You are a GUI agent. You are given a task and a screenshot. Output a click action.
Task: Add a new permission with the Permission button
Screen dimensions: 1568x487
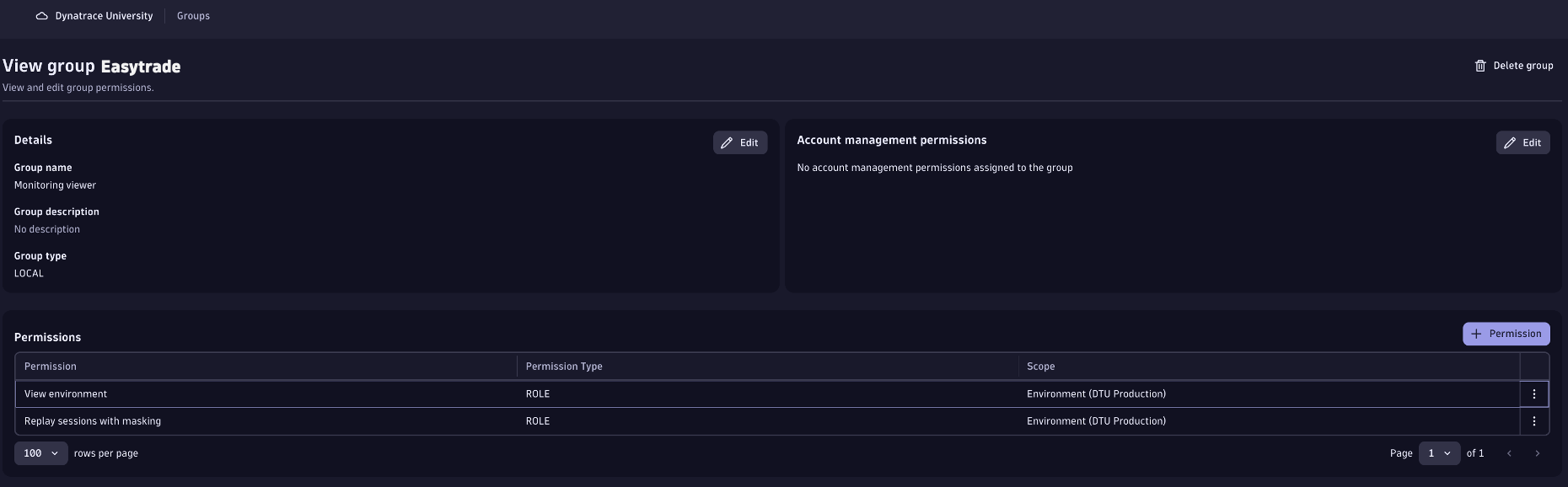pos(1506,334)
